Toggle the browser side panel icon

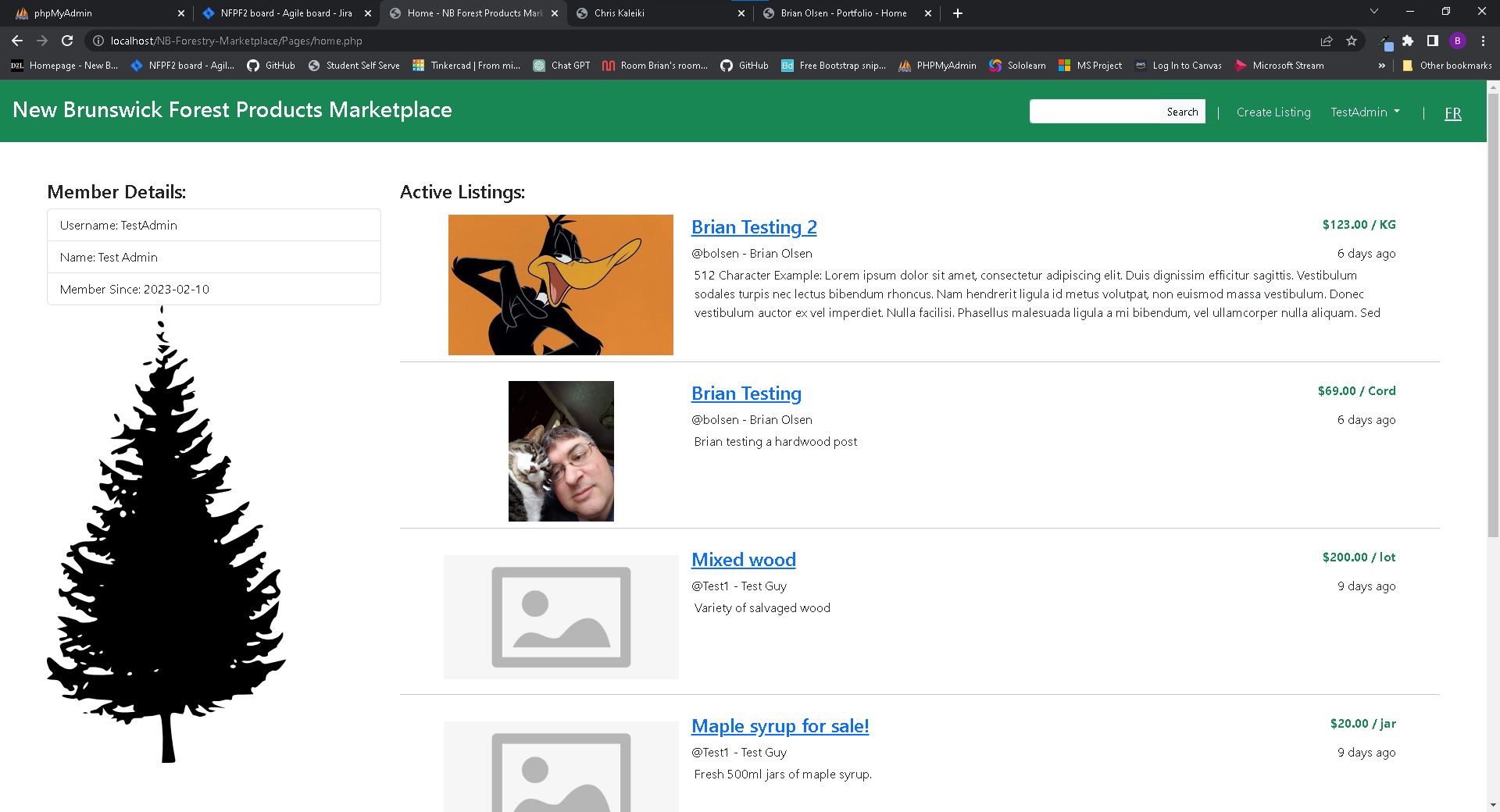click(x=1432, y=41)
